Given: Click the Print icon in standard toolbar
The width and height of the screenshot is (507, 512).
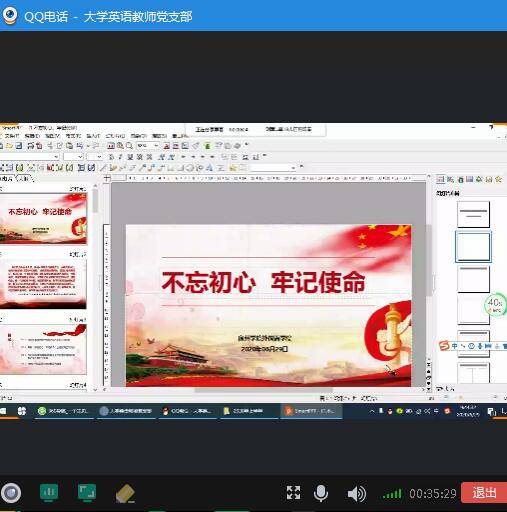Looking at the screenshot, I should point(31,146).
